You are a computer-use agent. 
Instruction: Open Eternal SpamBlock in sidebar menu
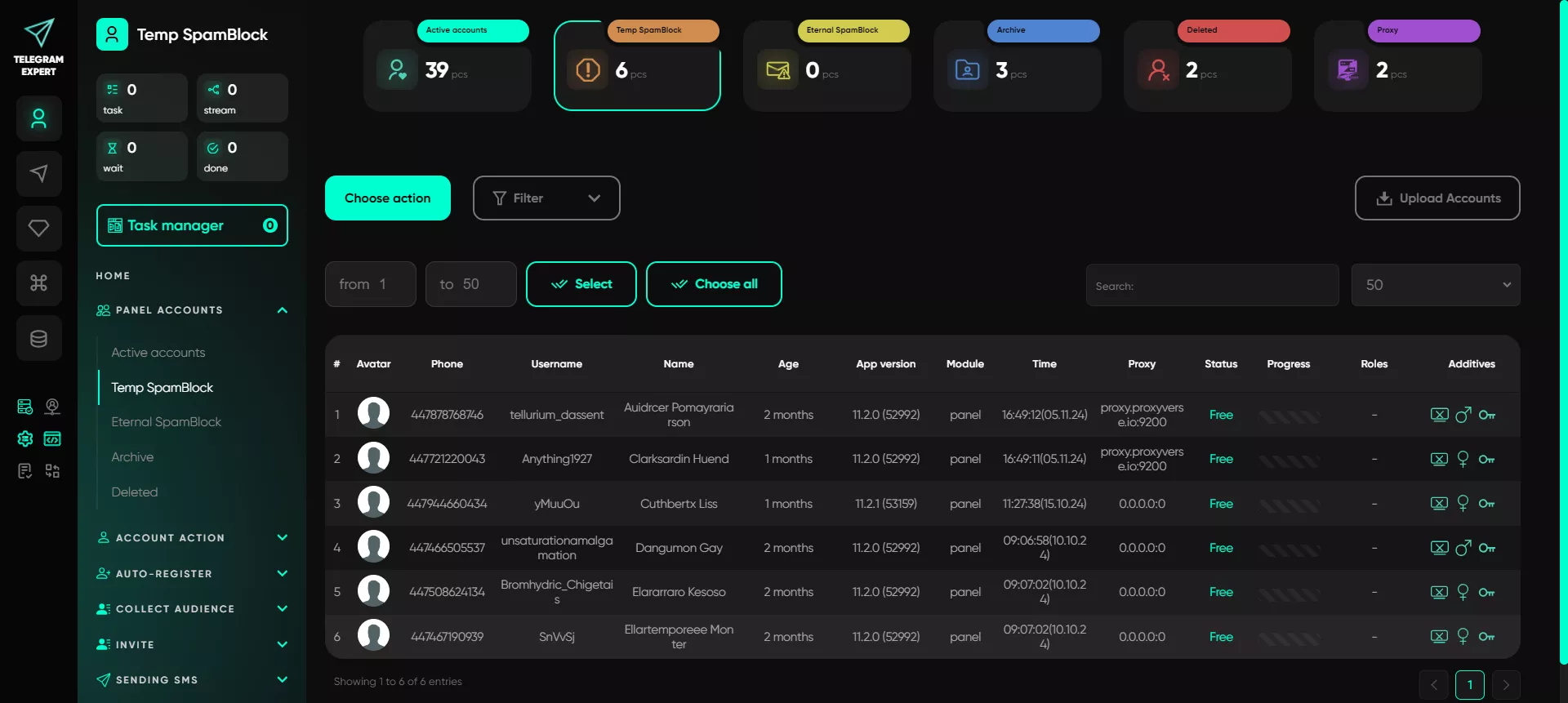167,422
